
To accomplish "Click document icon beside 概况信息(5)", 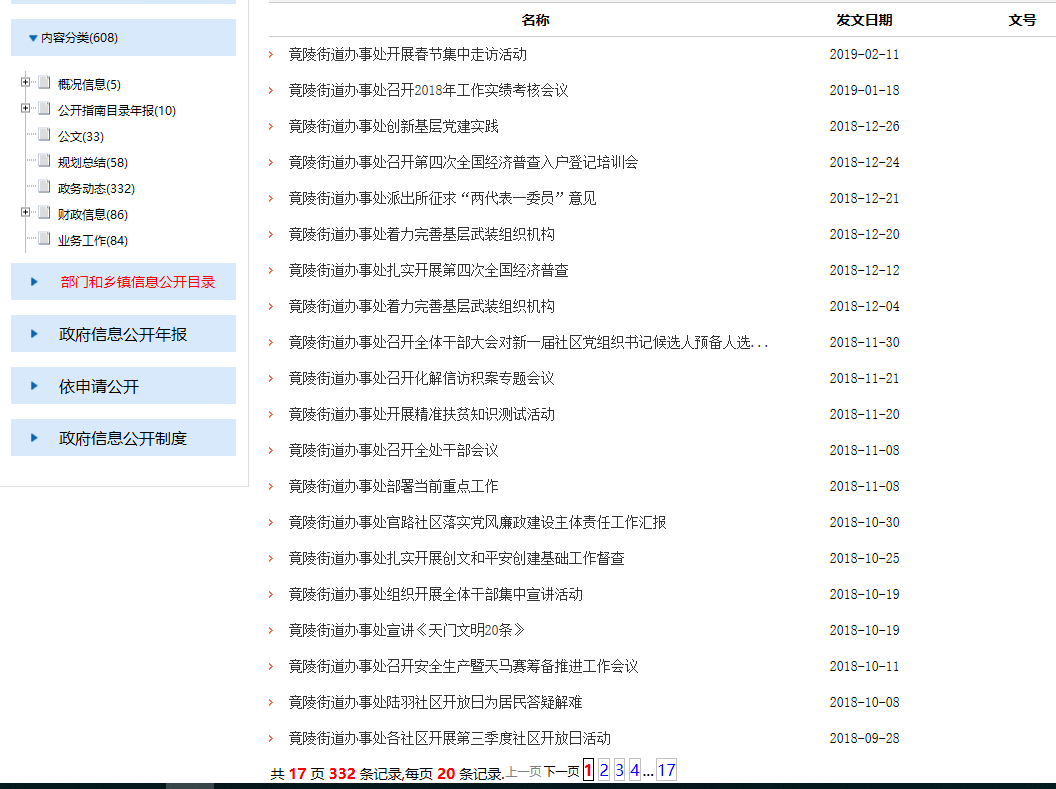I will tap(44, 83).
